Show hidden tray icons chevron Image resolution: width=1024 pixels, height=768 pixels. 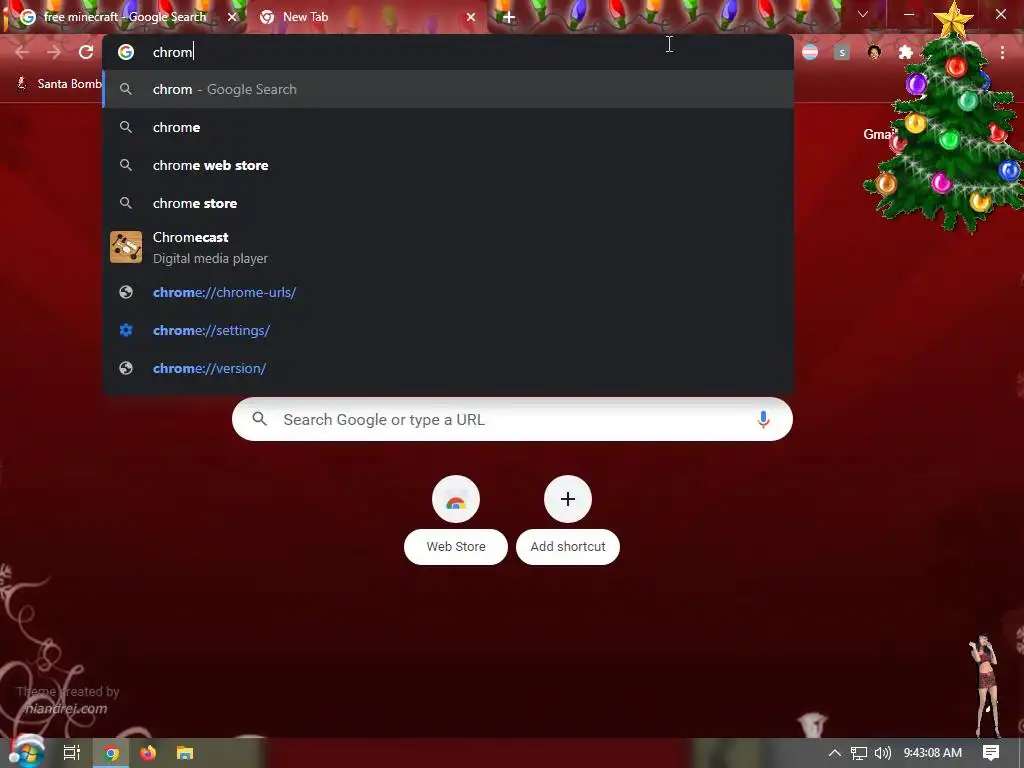(835, 753)
